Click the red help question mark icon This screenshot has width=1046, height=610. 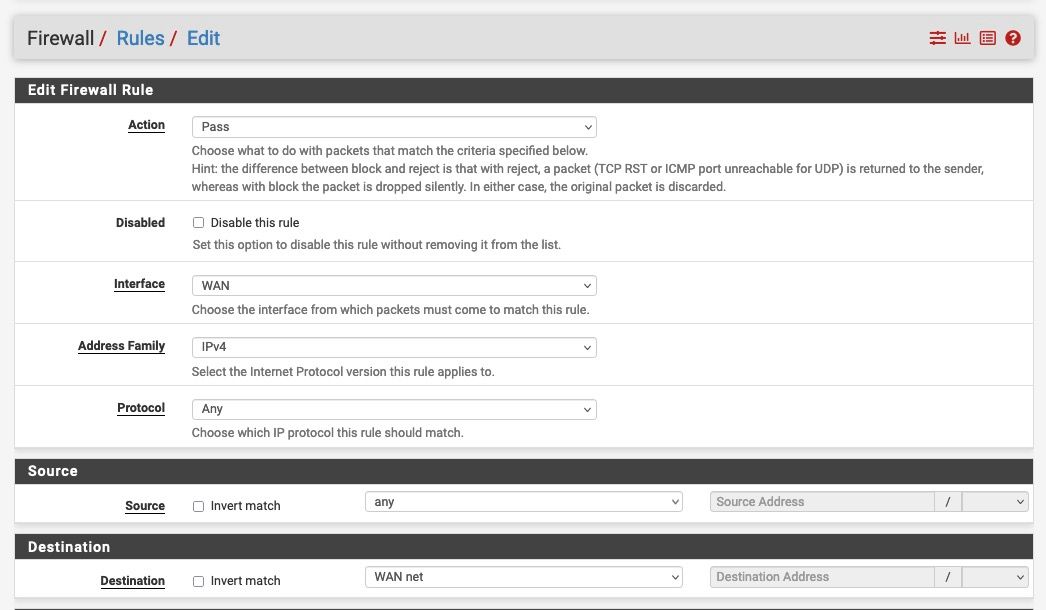[1013, 38]
